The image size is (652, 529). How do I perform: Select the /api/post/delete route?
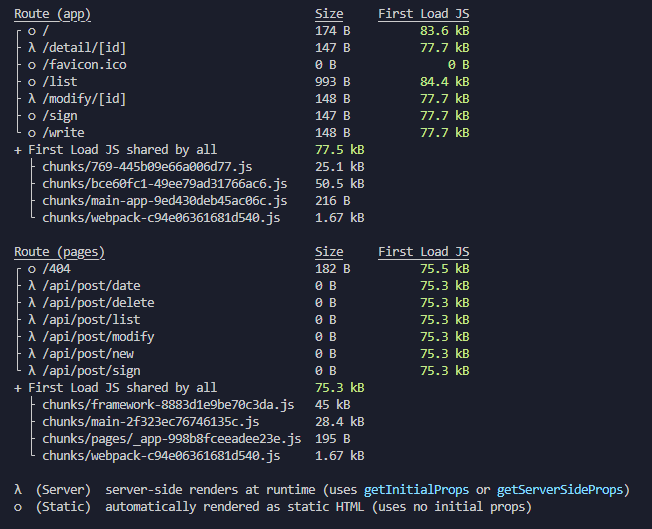coord(98,303)
